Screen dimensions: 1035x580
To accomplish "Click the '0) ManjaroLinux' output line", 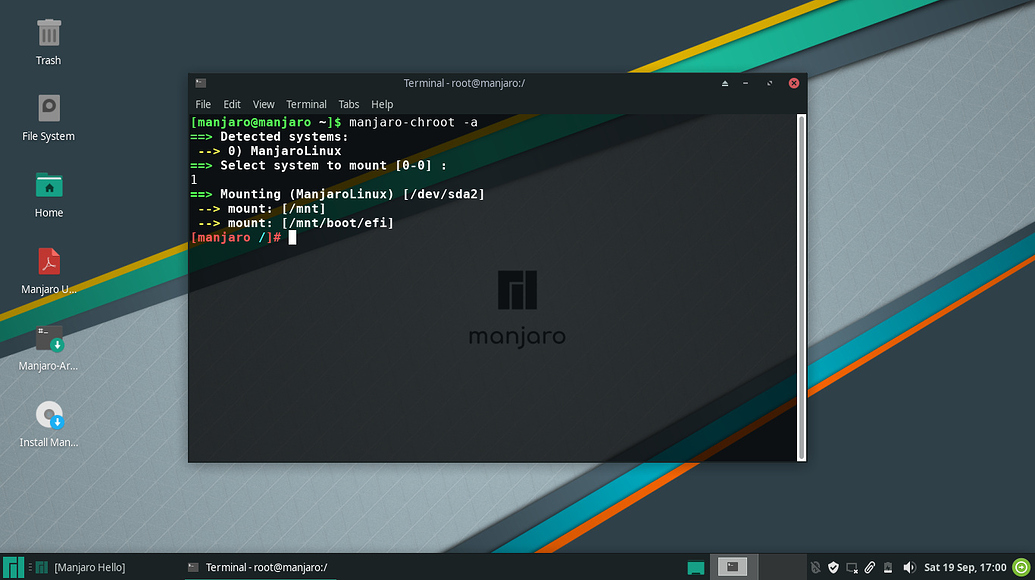I will 269,151.
